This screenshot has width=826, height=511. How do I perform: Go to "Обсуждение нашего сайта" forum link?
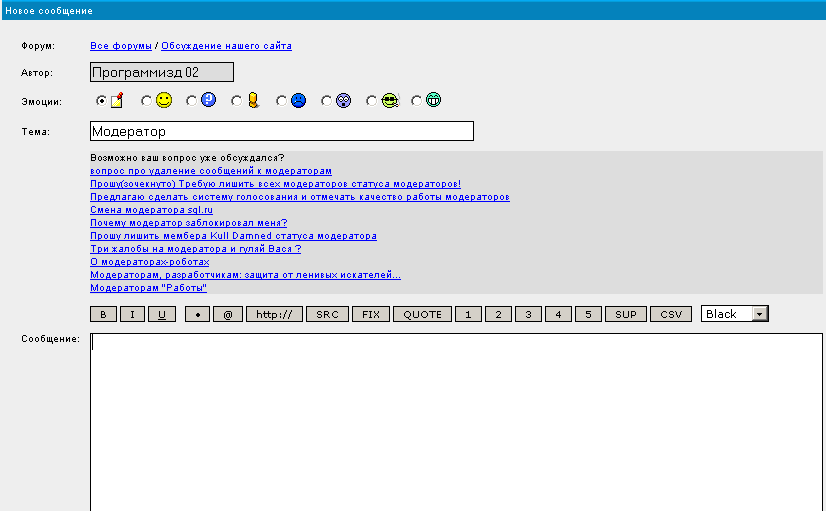pos(226,46)
